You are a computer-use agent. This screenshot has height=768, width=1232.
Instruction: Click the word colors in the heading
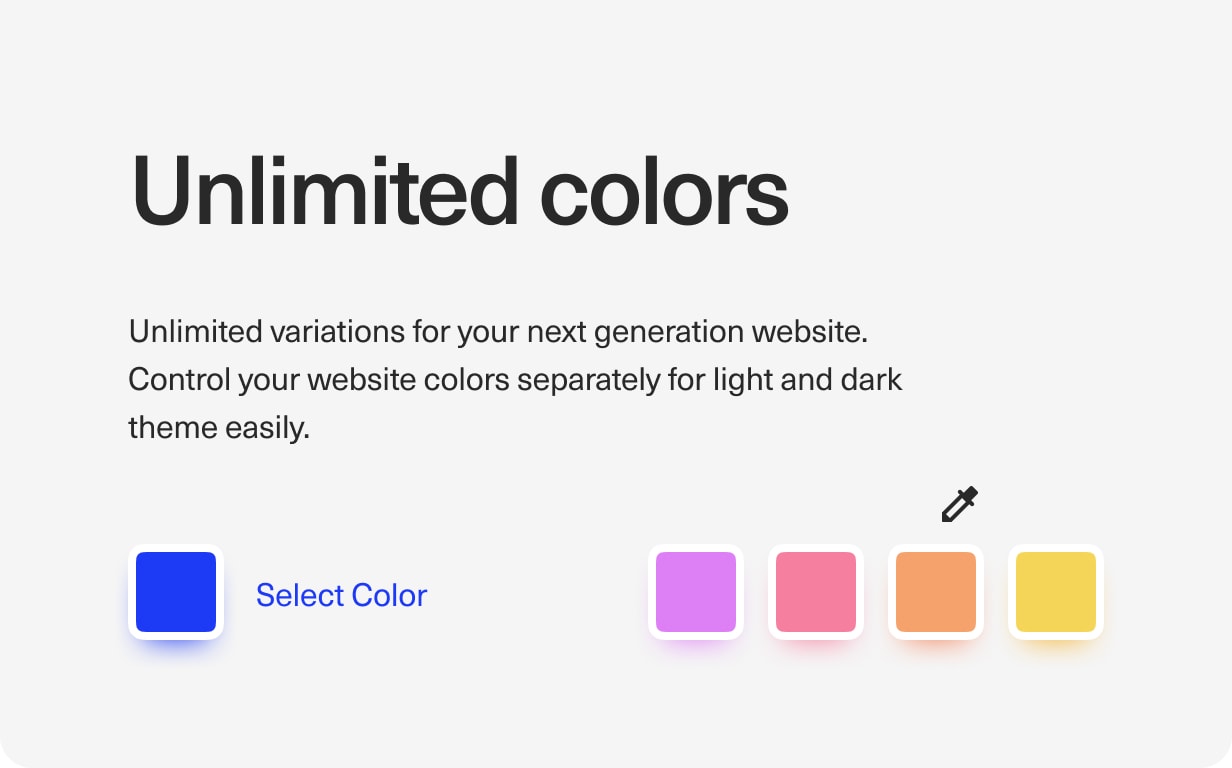(x=664, y=192)
